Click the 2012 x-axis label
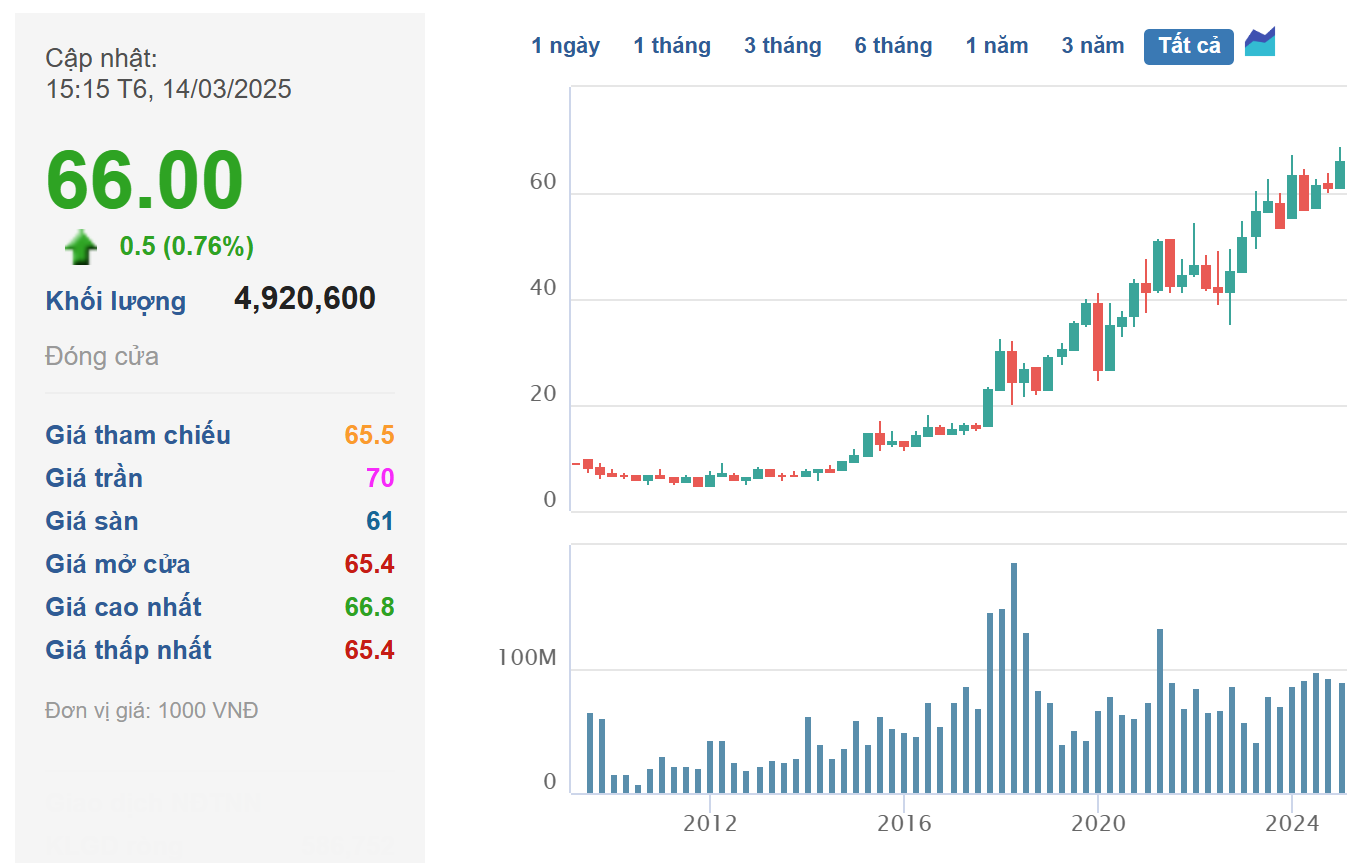Screen dimensions: 1365x863 pos(710,824)
